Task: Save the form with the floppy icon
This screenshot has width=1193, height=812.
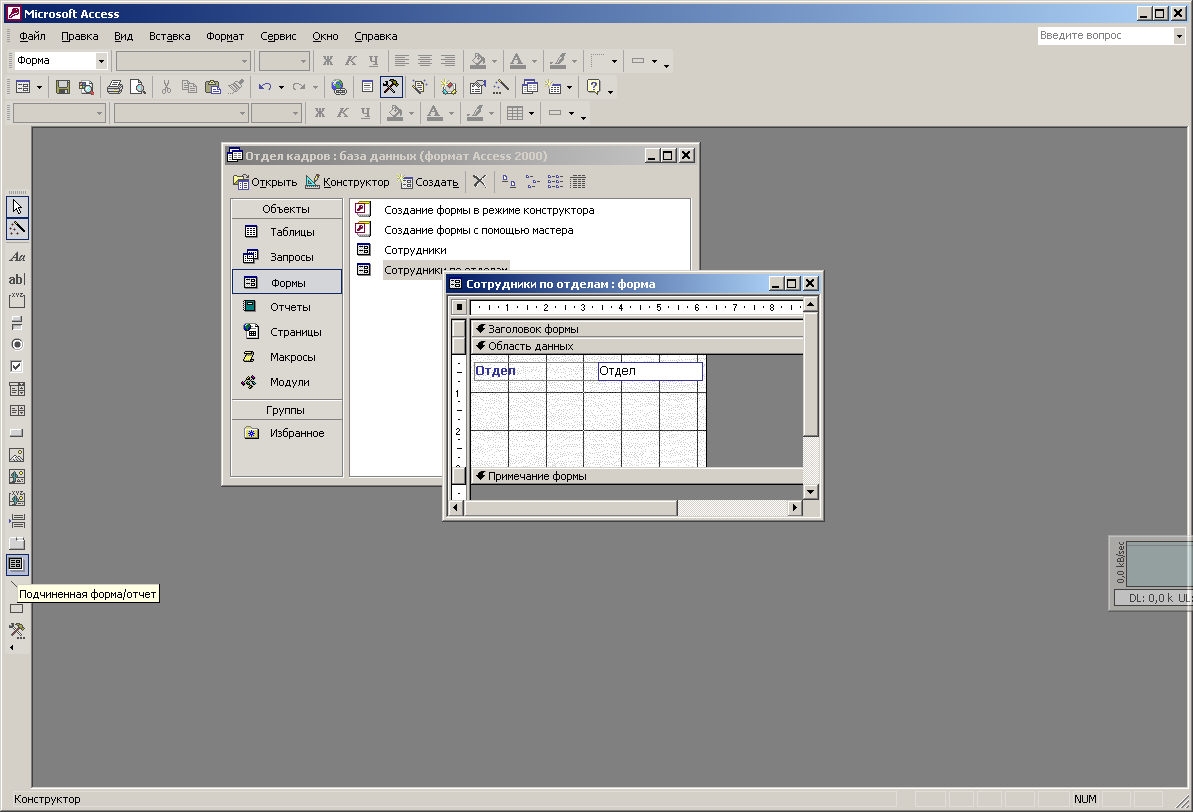Action: [x=63, y=87]
